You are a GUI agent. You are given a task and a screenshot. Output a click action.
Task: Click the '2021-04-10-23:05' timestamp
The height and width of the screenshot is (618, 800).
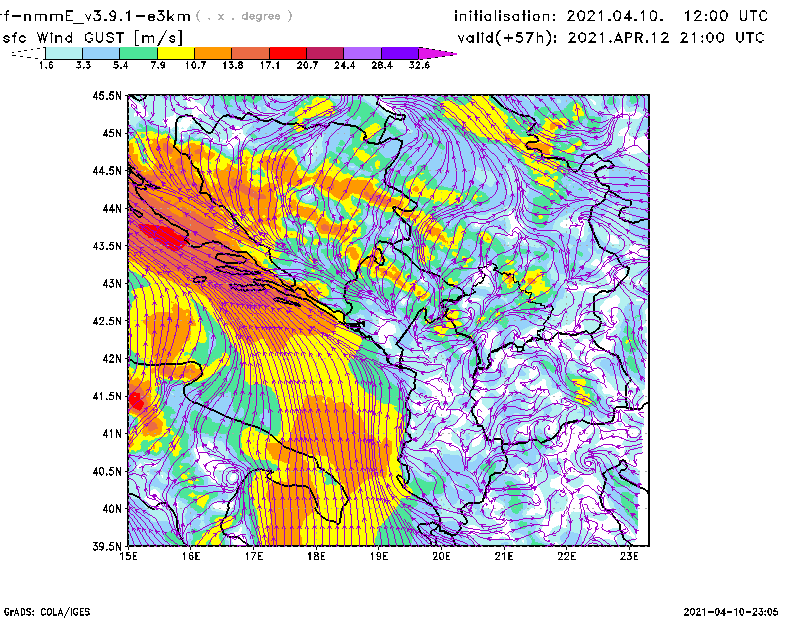pyautogui.click(x=731, y=612)
